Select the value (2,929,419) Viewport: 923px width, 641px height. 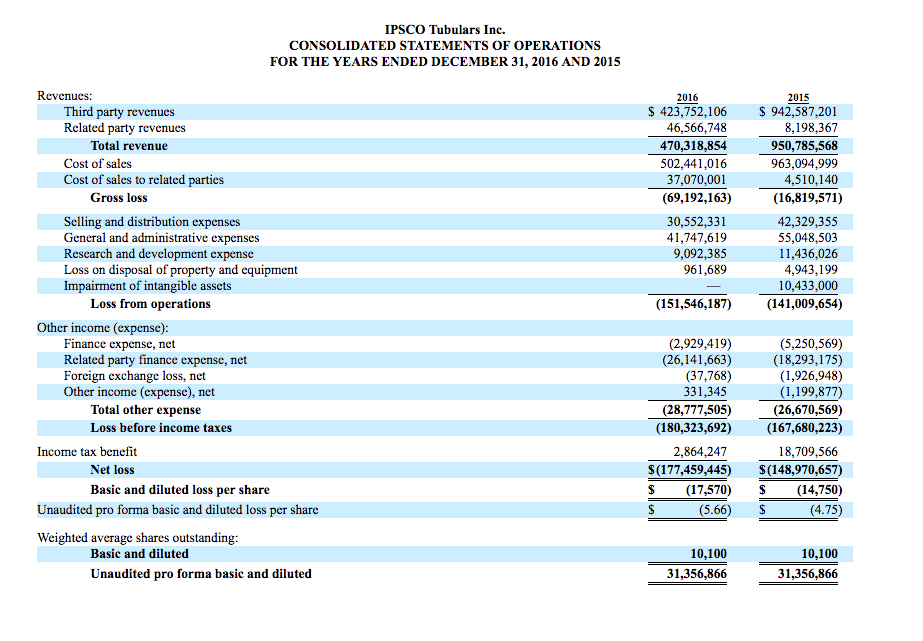pyautogui.click(x=700, y=344)
